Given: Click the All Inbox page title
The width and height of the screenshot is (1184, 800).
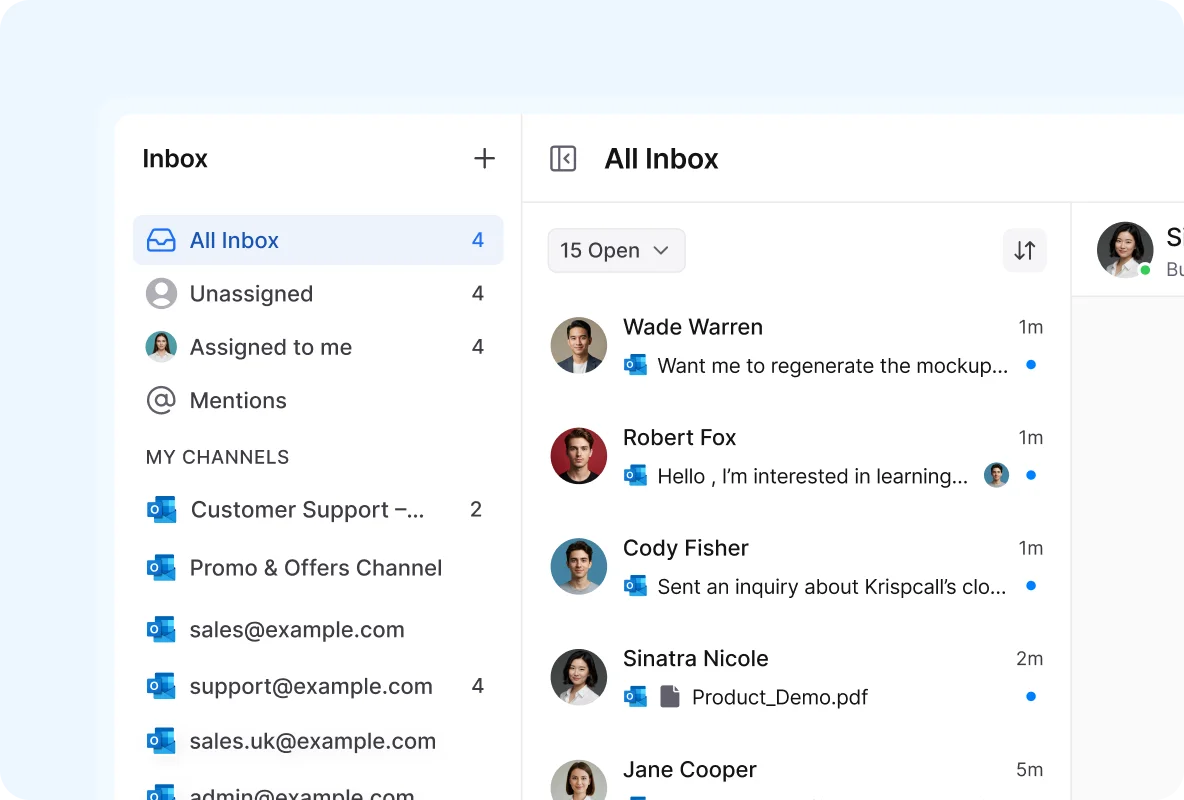Looking at the screenshot, I should click(661, 159).
